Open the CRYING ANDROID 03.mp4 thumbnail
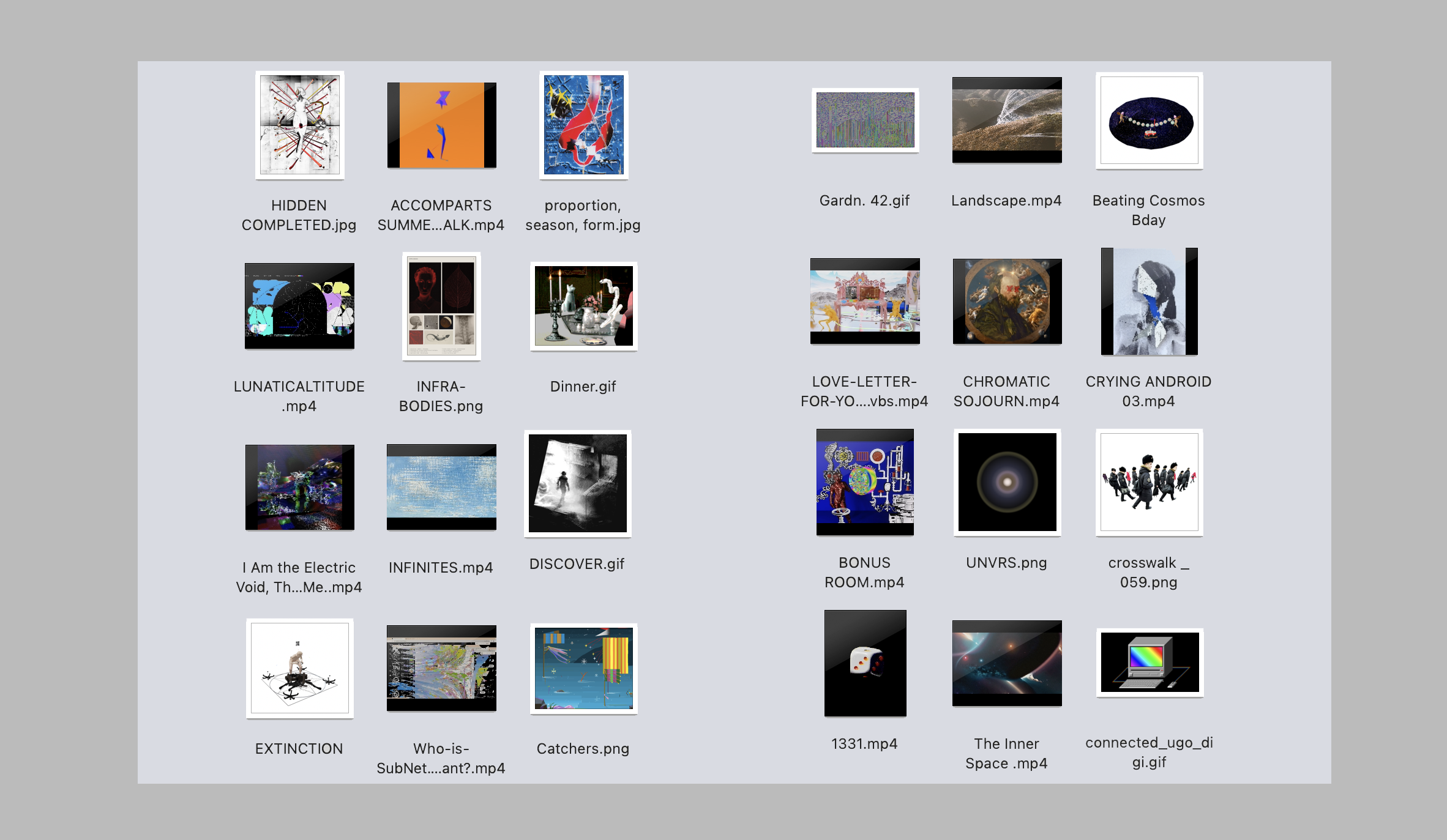Screen dimensions: 1447x840 1149,301
